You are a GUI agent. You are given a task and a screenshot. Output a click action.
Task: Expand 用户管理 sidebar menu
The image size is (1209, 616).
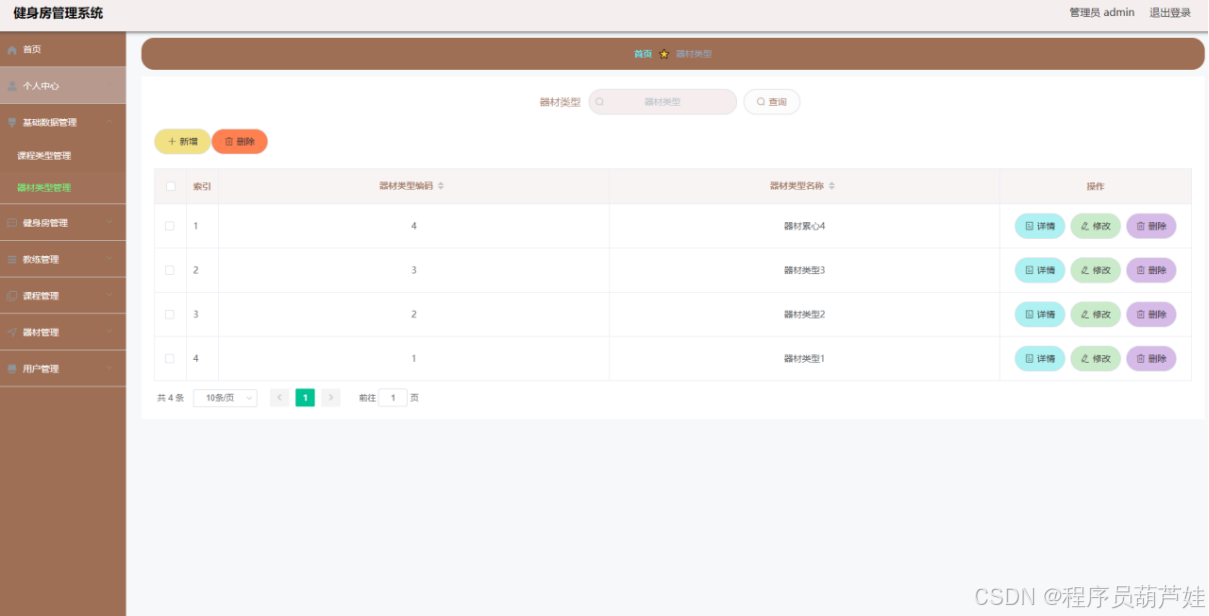62,369
